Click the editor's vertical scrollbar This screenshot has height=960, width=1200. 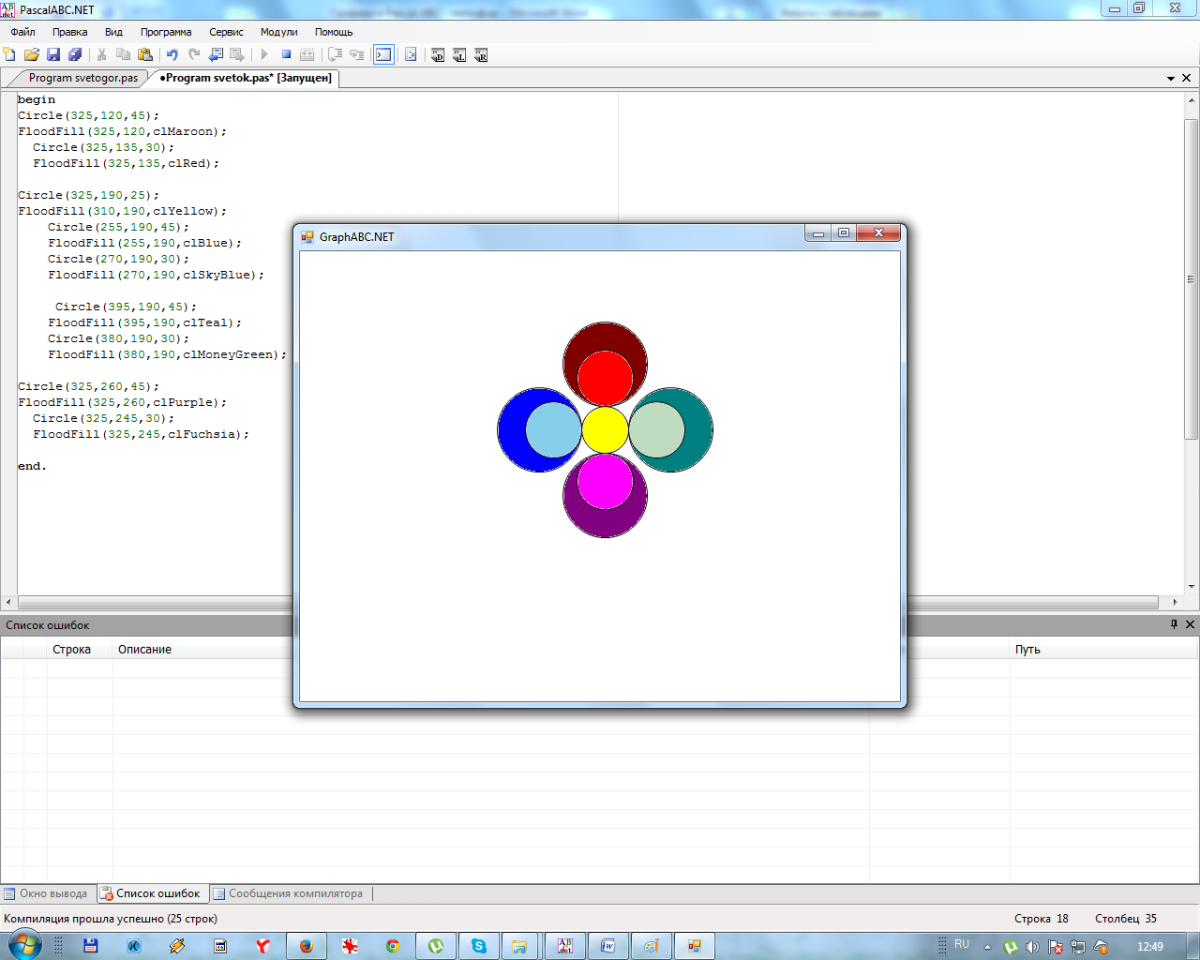(x=1190, y=280)
